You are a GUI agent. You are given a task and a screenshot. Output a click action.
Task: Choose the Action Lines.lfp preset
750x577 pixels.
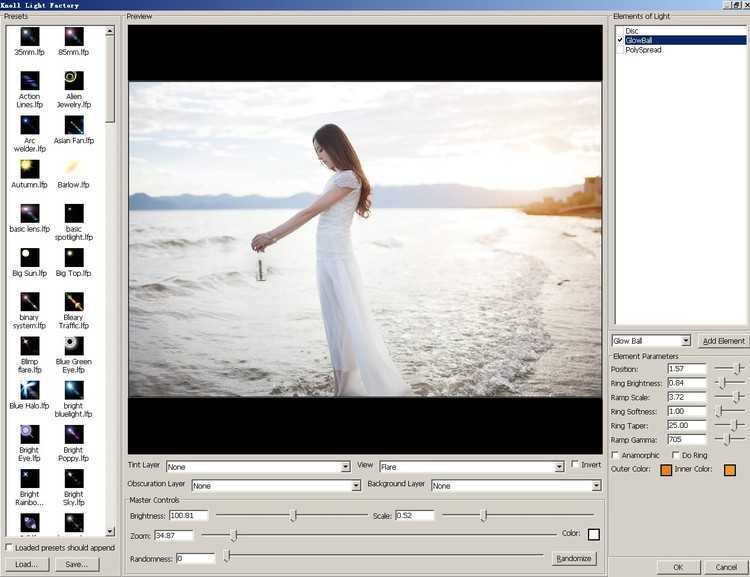point(30,81)
